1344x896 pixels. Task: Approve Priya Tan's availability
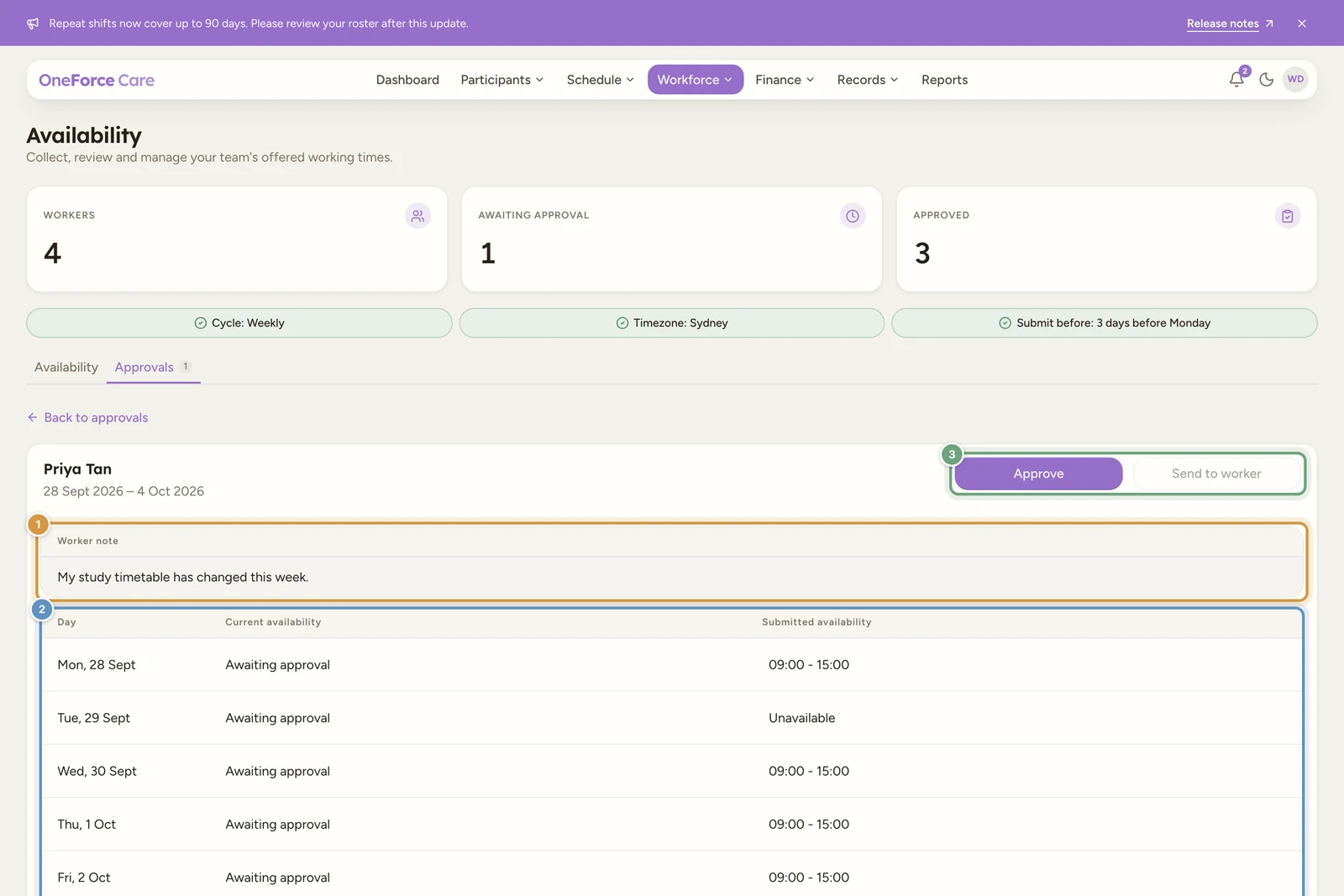coord(1038,474)
